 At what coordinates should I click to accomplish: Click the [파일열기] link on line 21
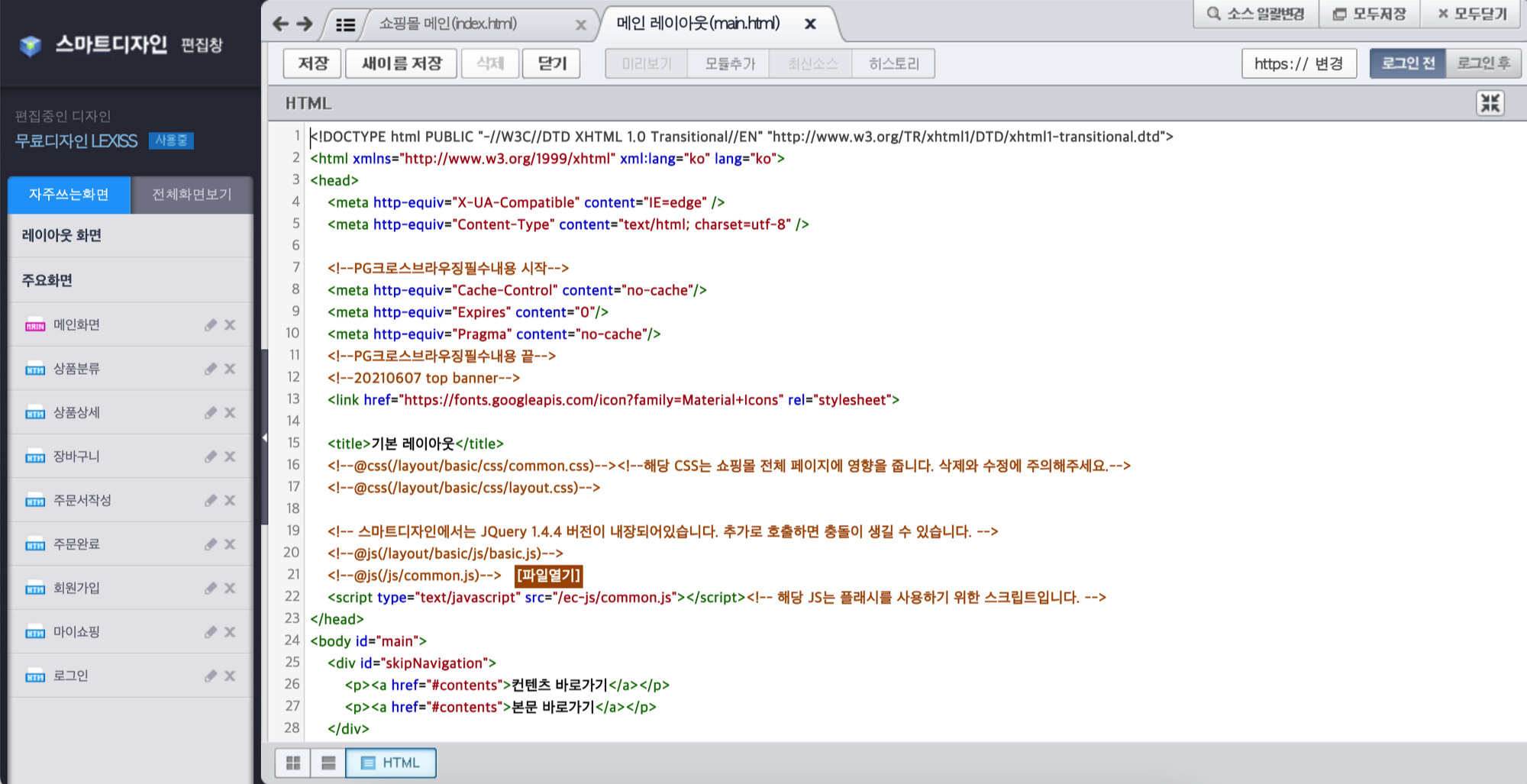pyautogui.click(x=549, y=576)
